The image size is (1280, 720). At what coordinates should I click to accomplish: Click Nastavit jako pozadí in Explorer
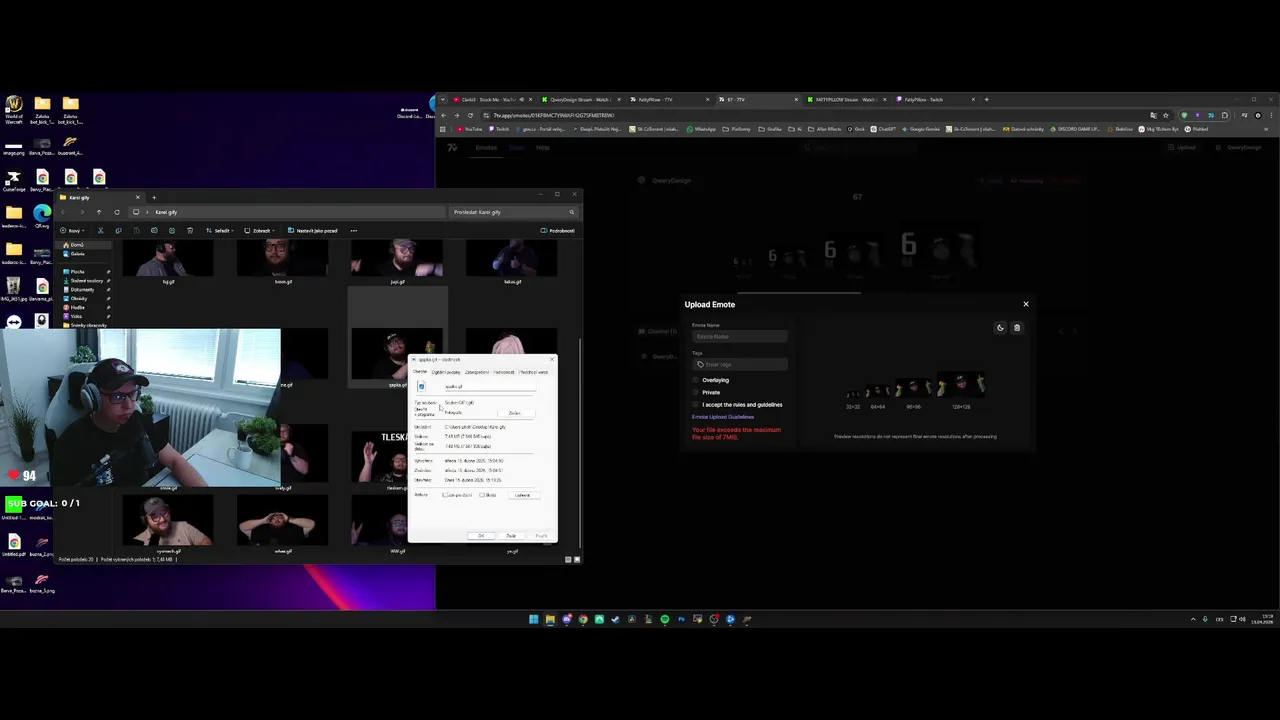tap(313, 230)
